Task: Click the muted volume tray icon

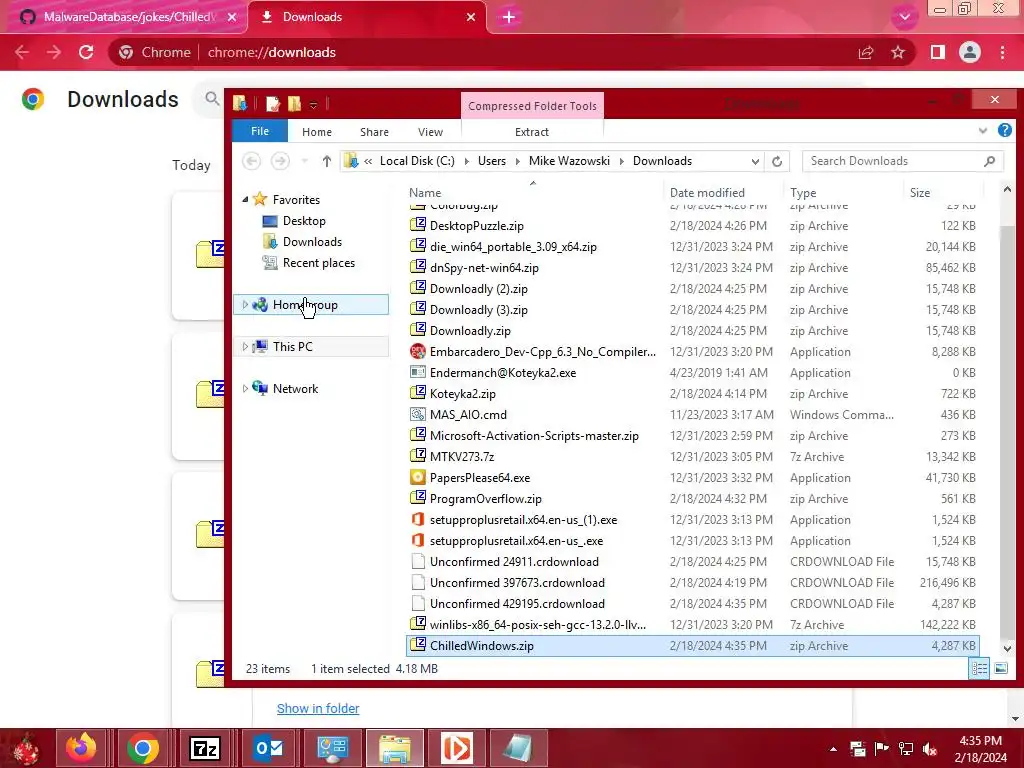Action: point(930,749)
